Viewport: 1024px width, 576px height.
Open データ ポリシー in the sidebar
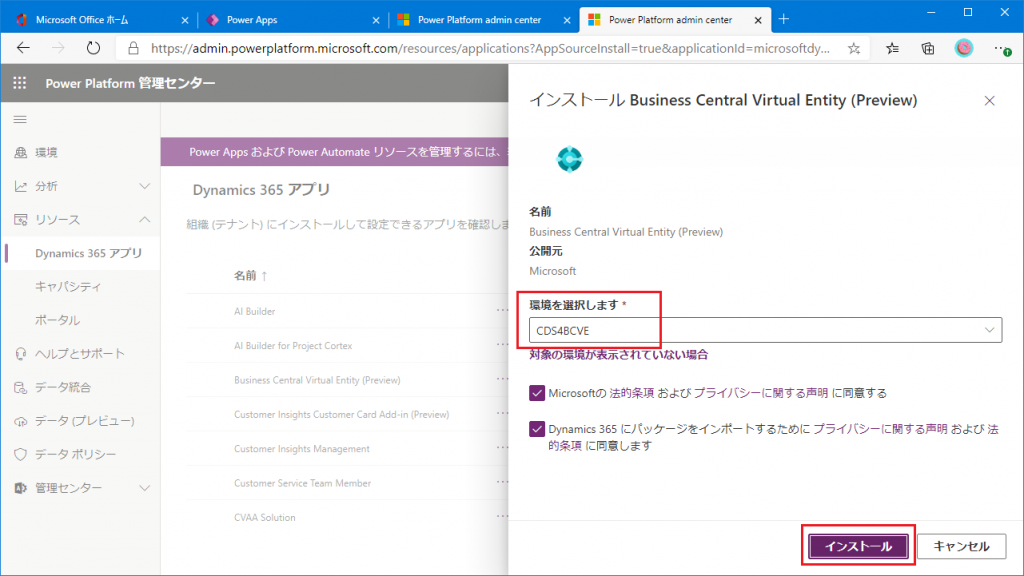75,455
